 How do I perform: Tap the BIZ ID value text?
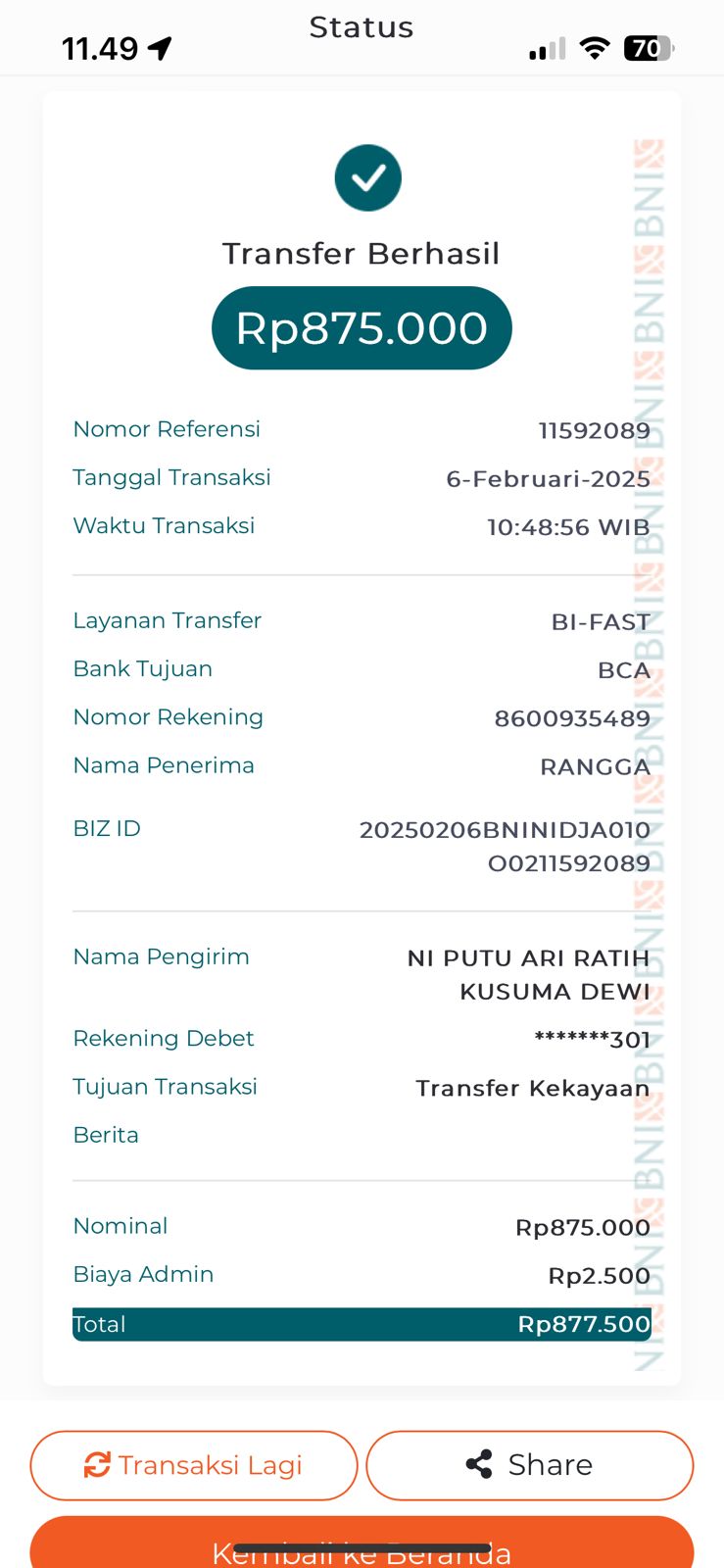[505, 846]
